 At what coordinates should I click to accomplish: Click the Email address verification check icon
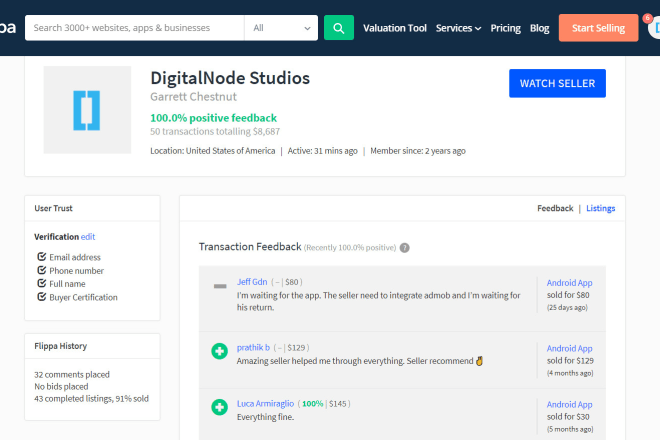(x=42, y=256)
